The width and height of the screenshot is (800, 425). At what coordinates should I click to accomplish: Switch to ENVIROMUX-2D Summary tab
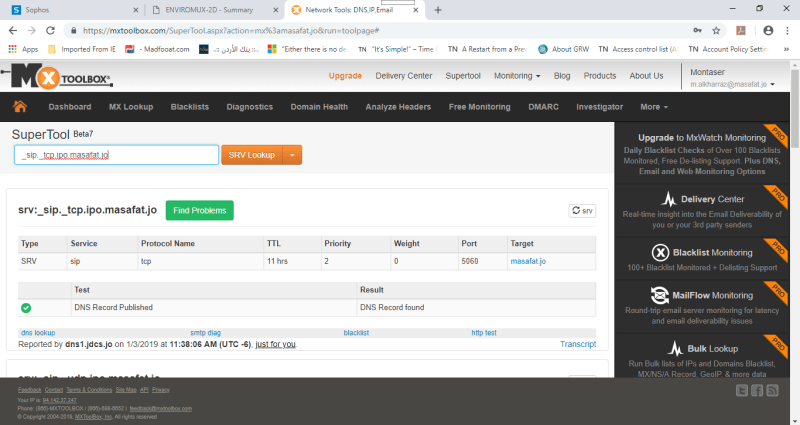click(x=214, y=10)
